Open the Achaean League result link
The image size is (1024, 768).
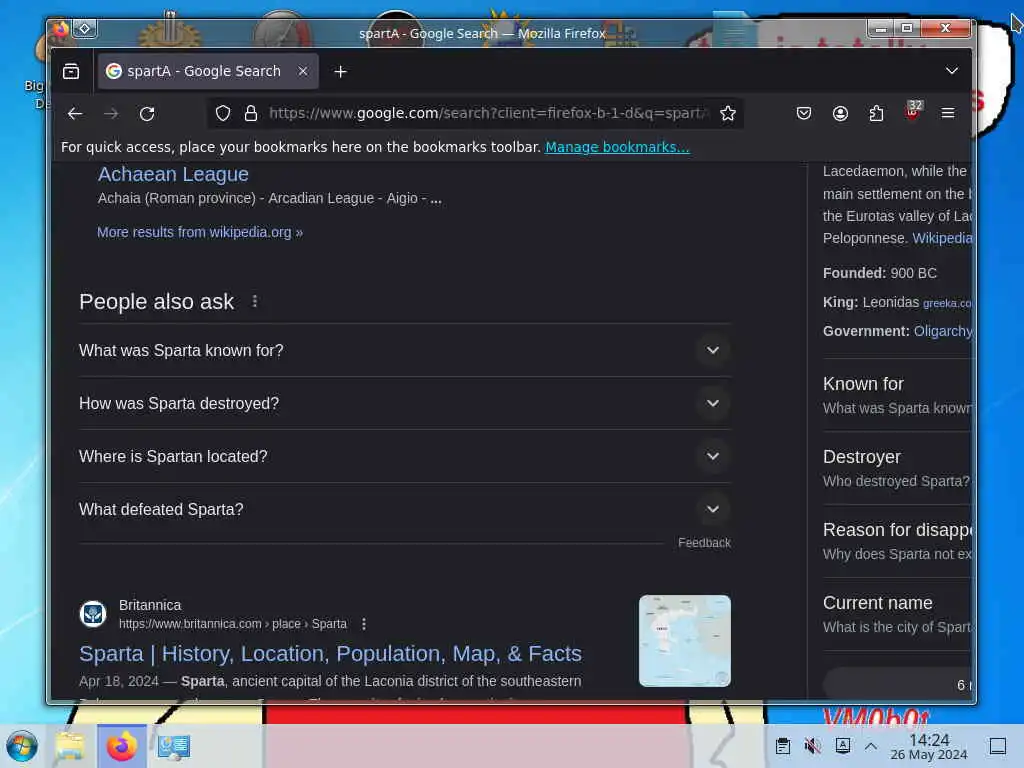click(173, 174)
